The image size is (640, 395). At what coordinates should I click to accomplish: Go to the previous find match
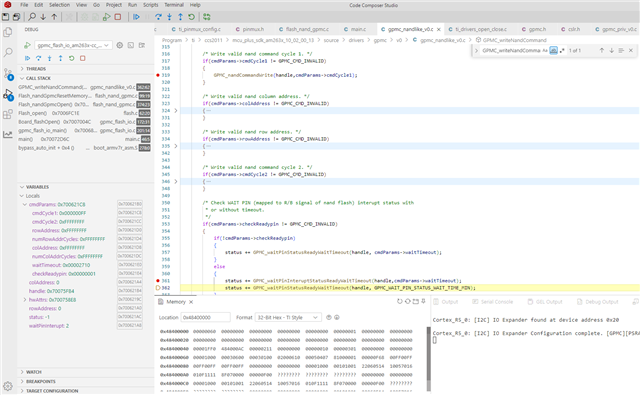pyautogui.click(x=602, y=51)
